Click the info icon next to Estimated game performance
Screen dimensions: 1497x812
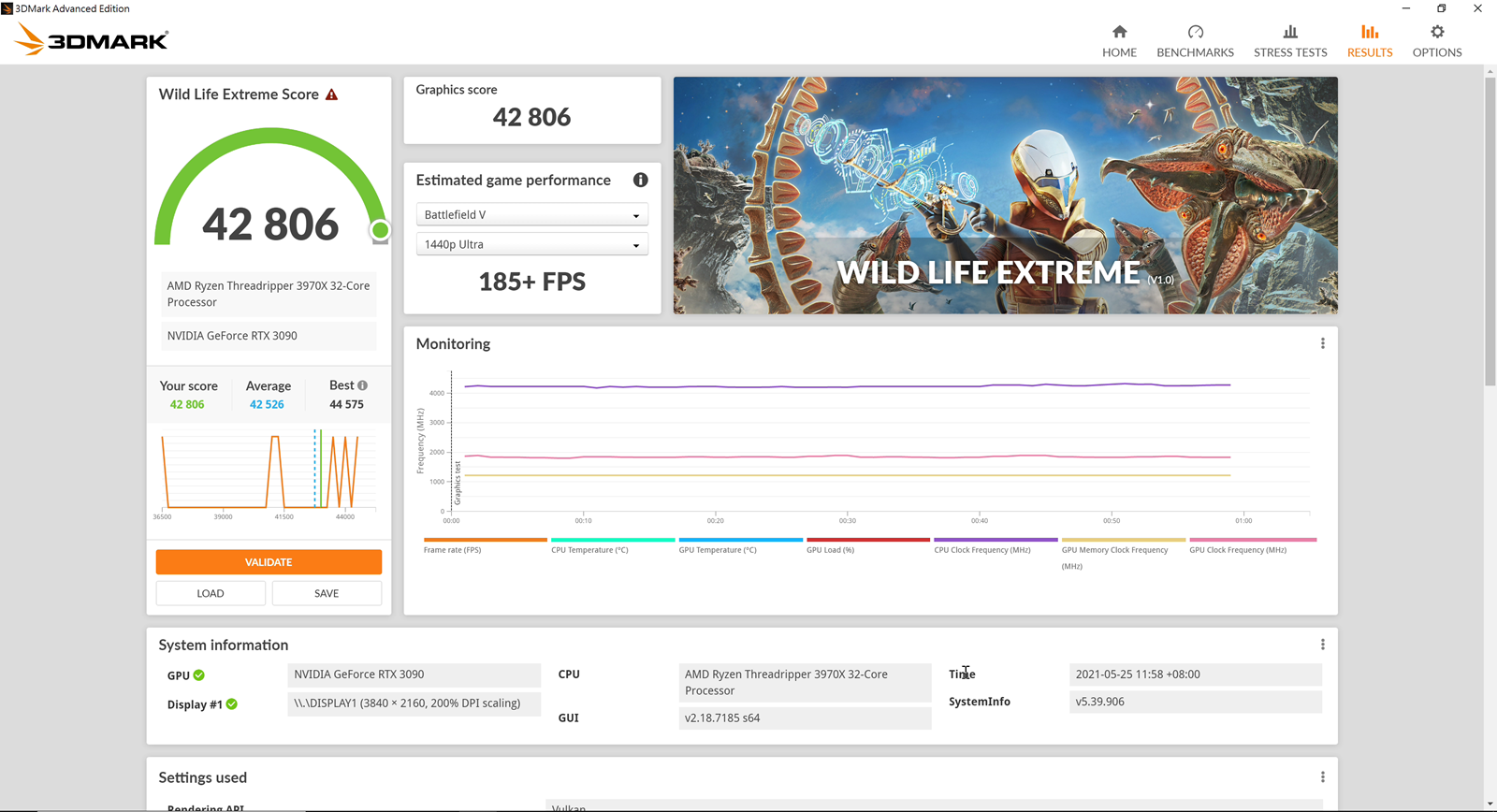(640, 180)
